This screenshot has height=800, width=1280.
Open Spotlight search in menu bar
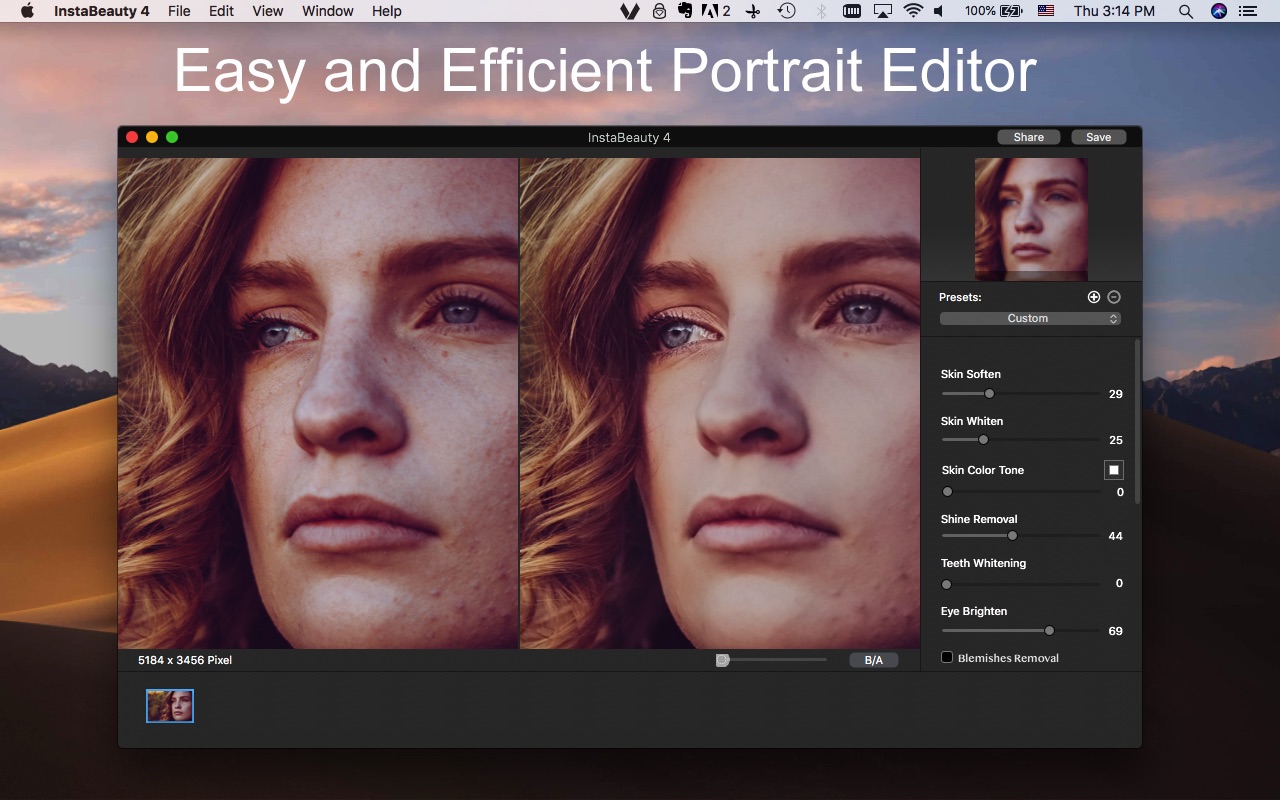(x=1186, y=11)
